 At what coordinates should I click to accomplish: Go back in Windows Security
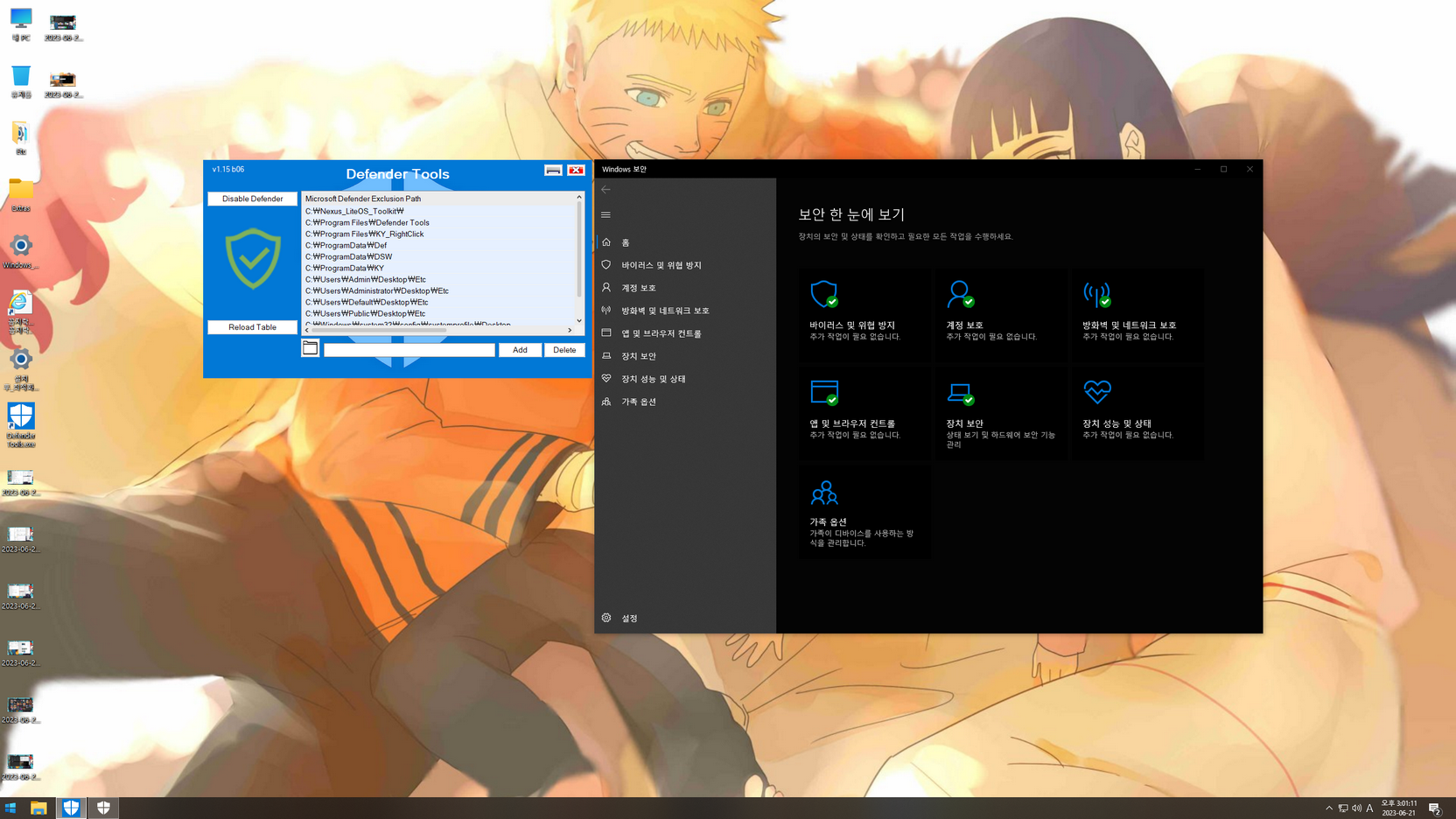point(605,190)
